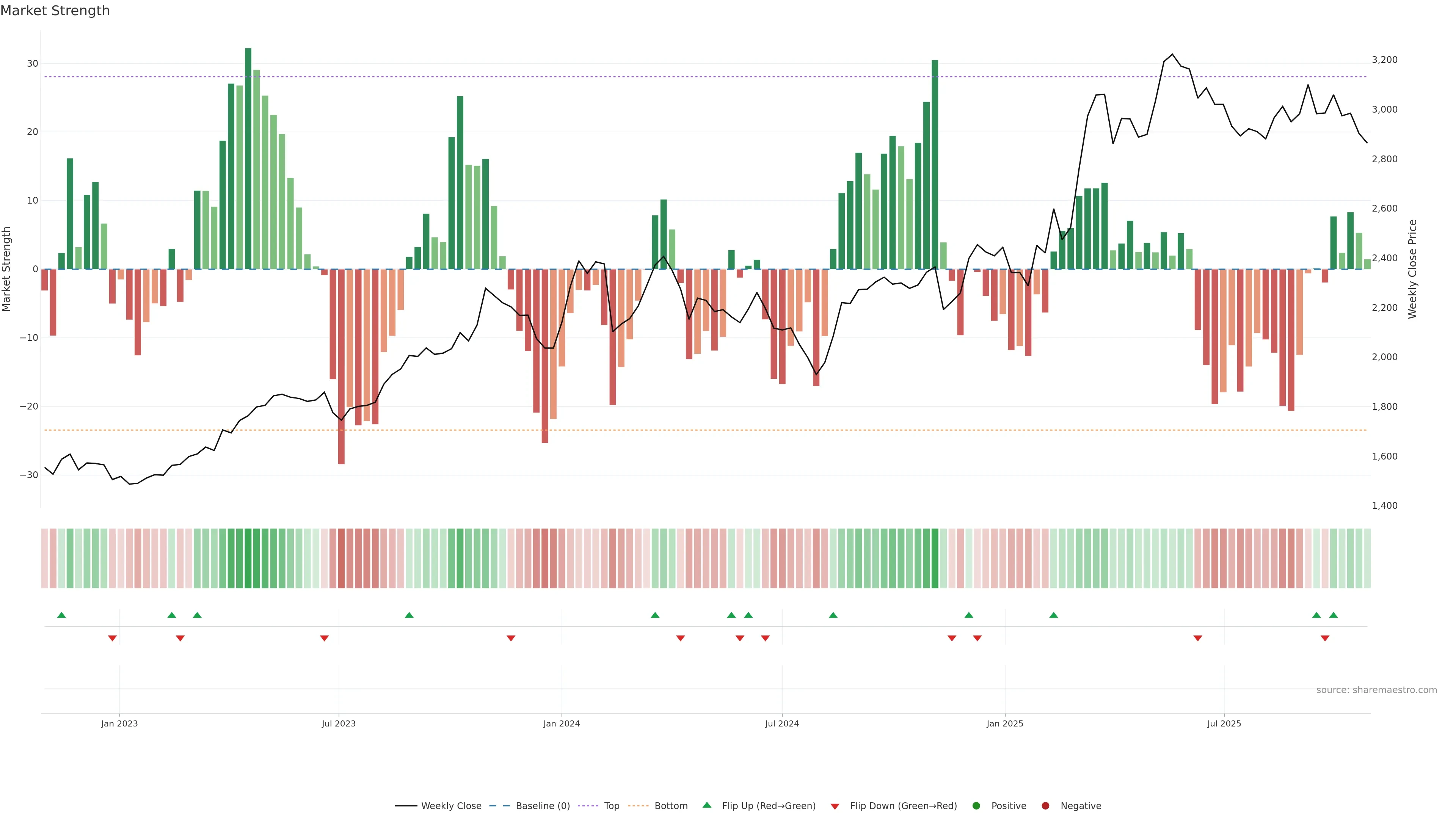Click the Jul 2025 x-axis label
Viewport: 1456px width, 819px height.
pos(1224,723)
